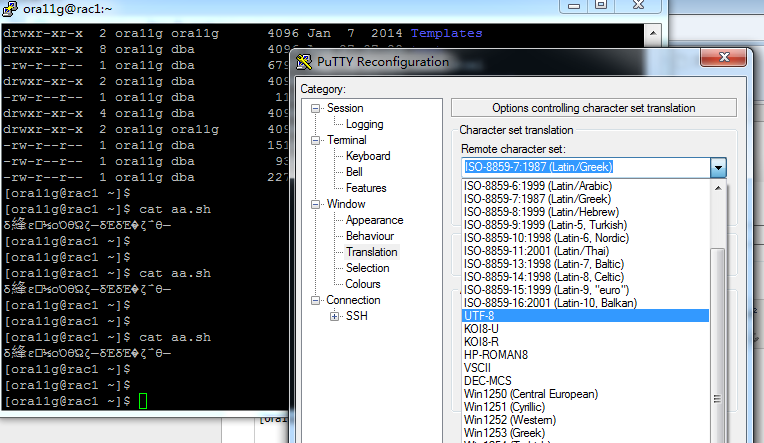764x443 pixels.
Task: Pick Win1252 (Western) character set
Action: (x=585, y=419)
